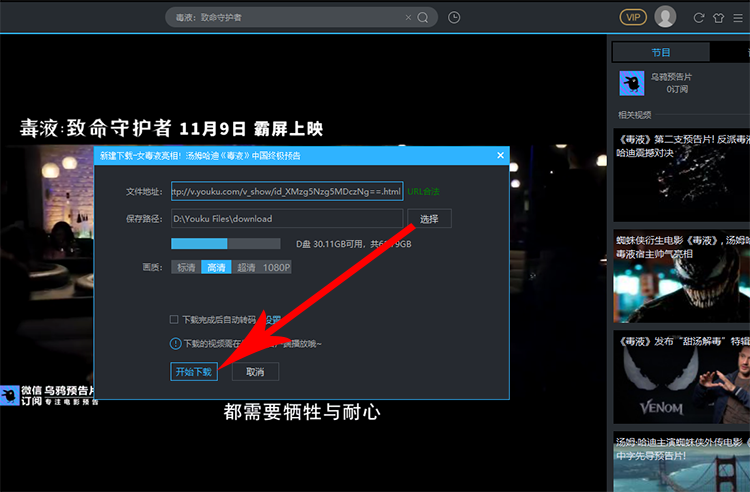Image resolution: width=750 pixels, height=492 pixels.
Task: Click the 文件地址 URL input field
Action: pyautogui.click(x=287, y=191)
